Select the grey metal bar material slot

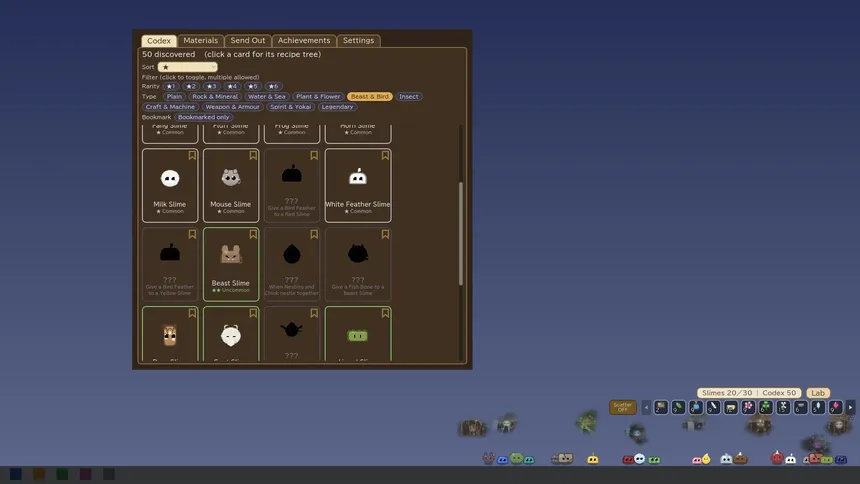pyautogui.click(x=801, y=407)
